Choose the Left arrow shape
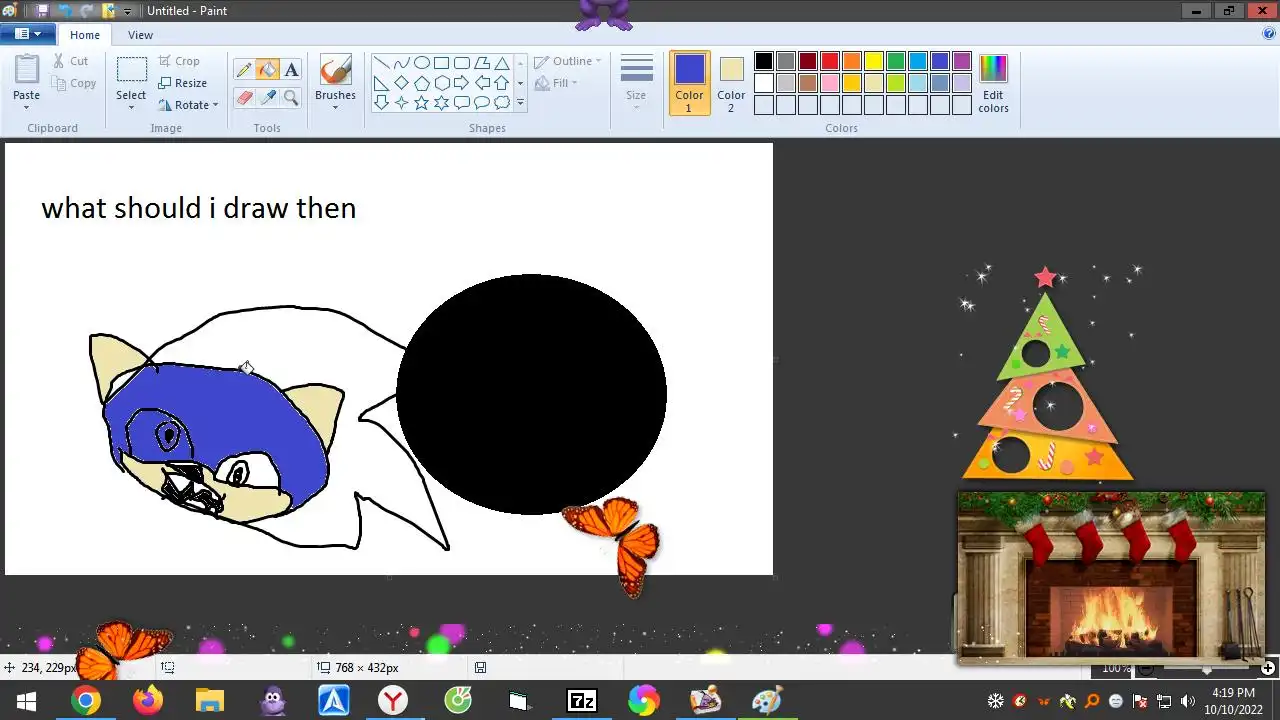The image size is (1280, 720). (481, 82)
